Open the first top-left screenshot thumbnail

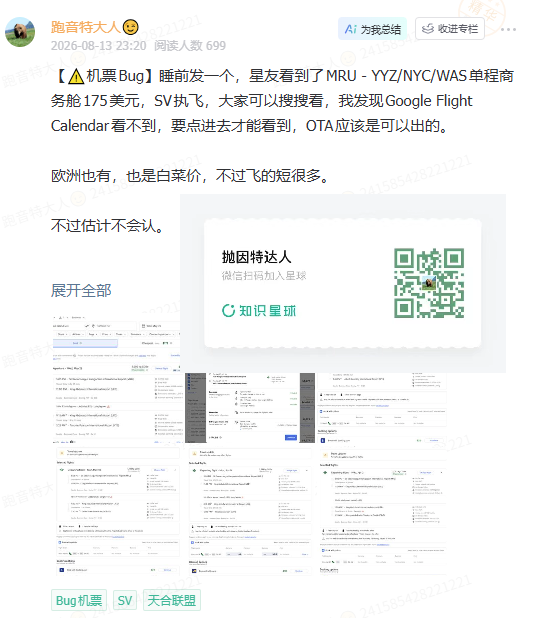tap(117, 380)
